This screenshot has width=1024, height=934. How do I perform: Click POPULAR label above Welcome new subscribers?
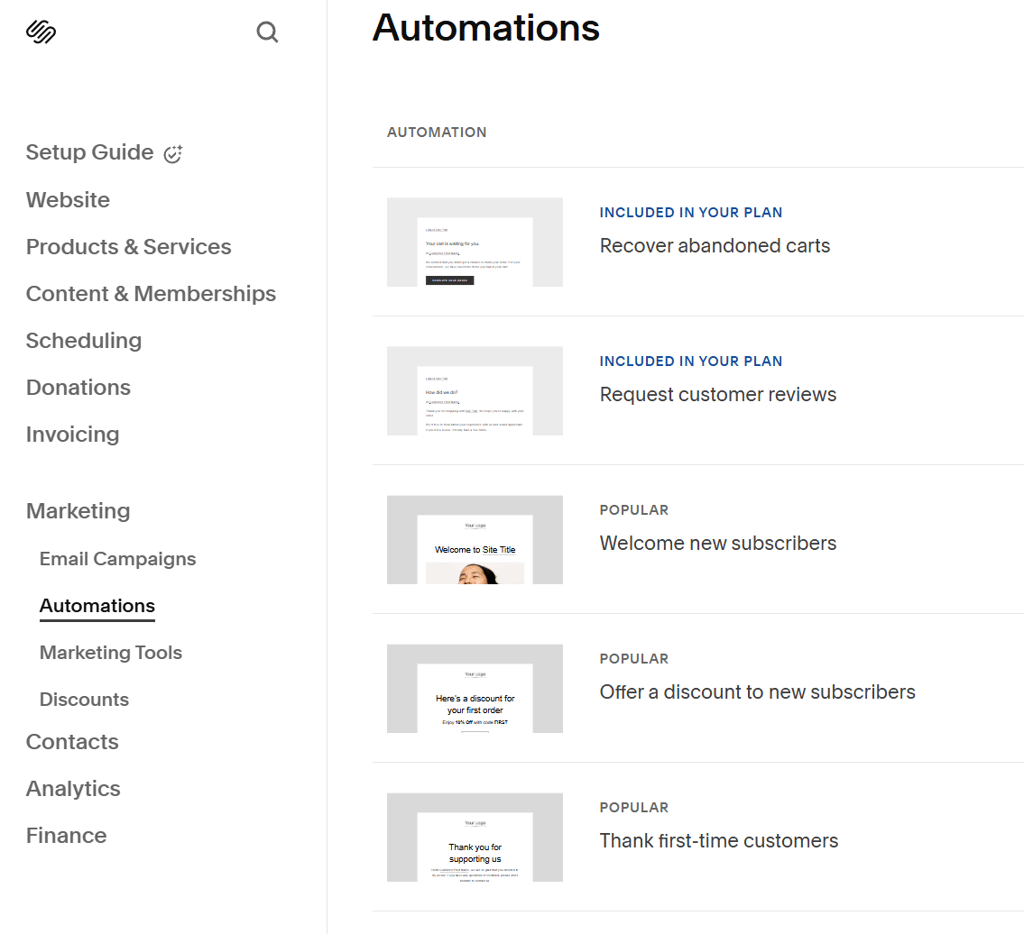pos(634,510)
